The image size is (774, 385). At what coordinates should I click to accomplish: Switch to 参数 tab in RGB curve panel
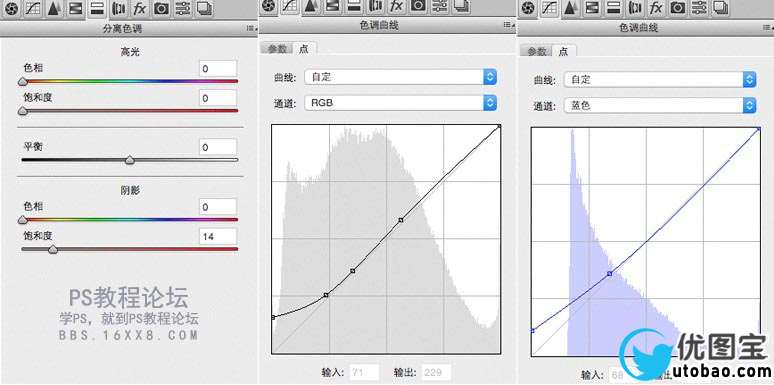(x=277, y=49)
